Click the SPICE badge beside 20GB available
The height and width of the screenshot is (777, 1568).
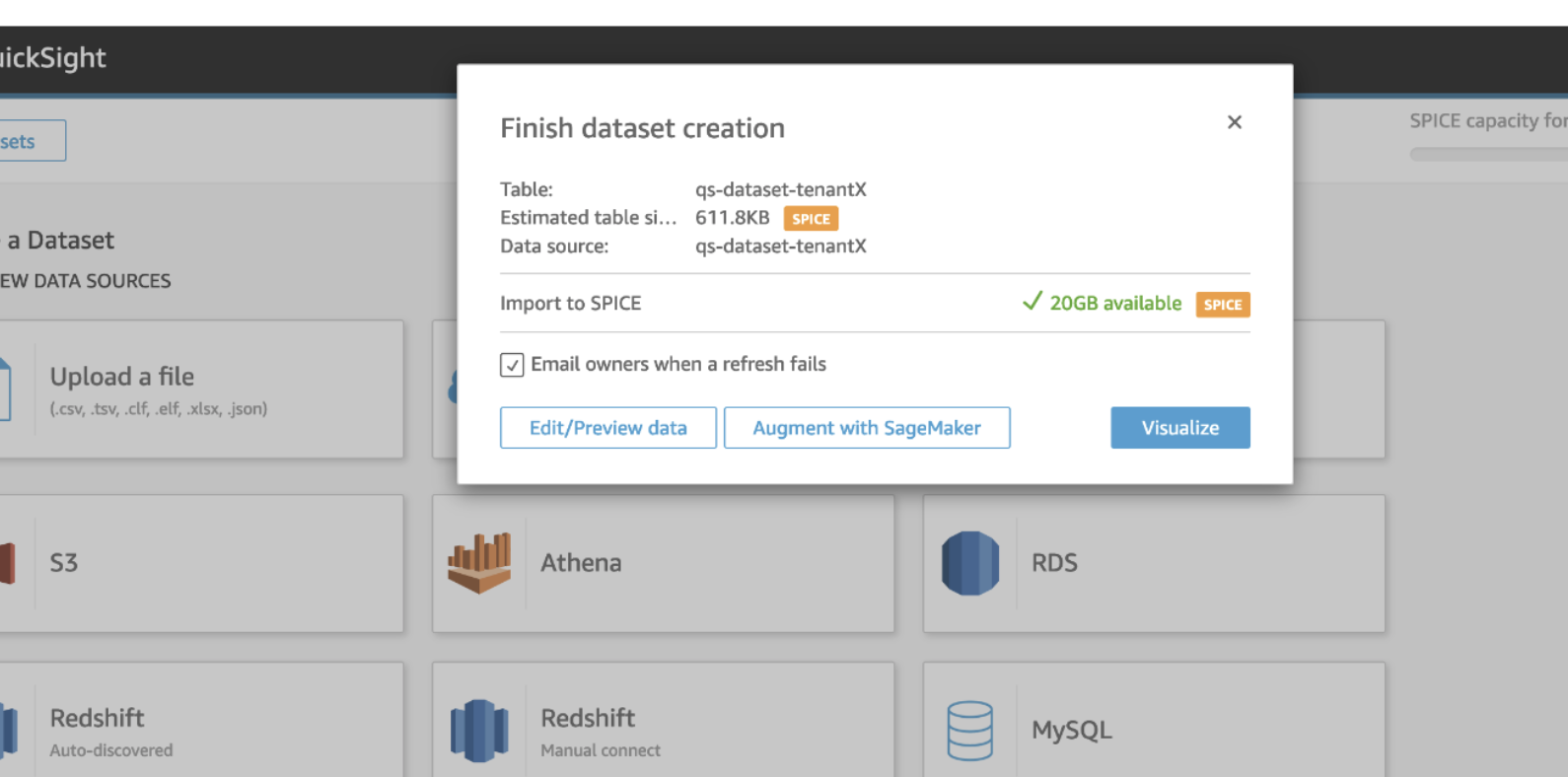point(1222,305)
